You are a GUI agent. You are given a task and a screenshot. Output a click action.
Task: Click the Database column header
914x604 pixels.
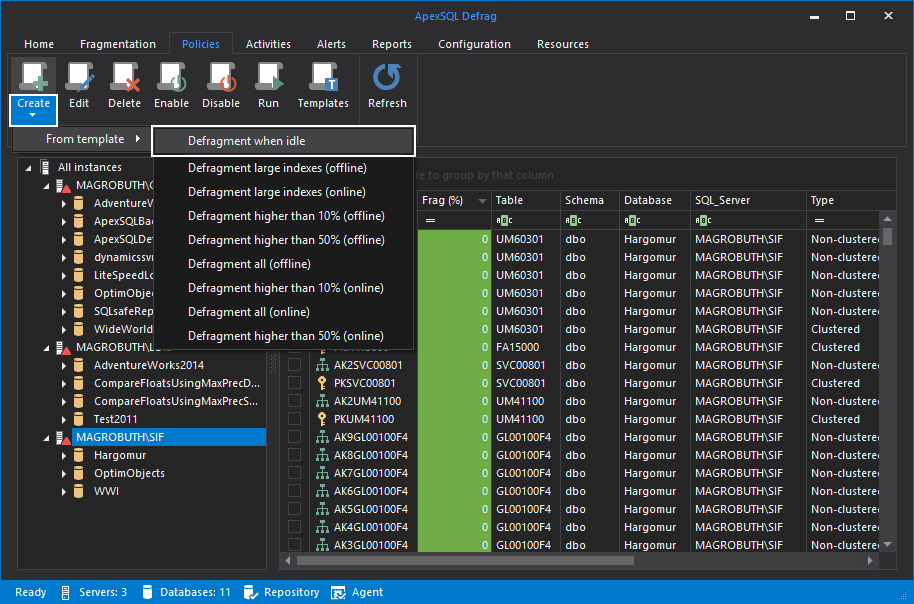654,200
